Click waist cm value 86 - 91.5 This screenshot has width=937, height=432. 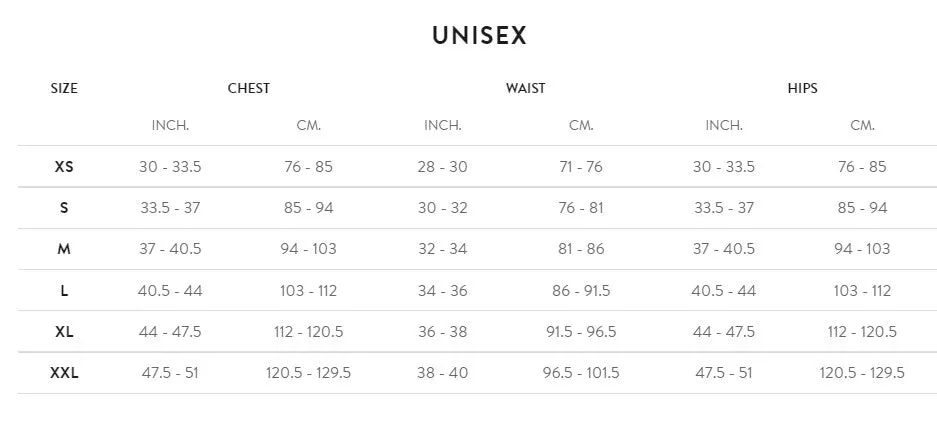point(581,291)
